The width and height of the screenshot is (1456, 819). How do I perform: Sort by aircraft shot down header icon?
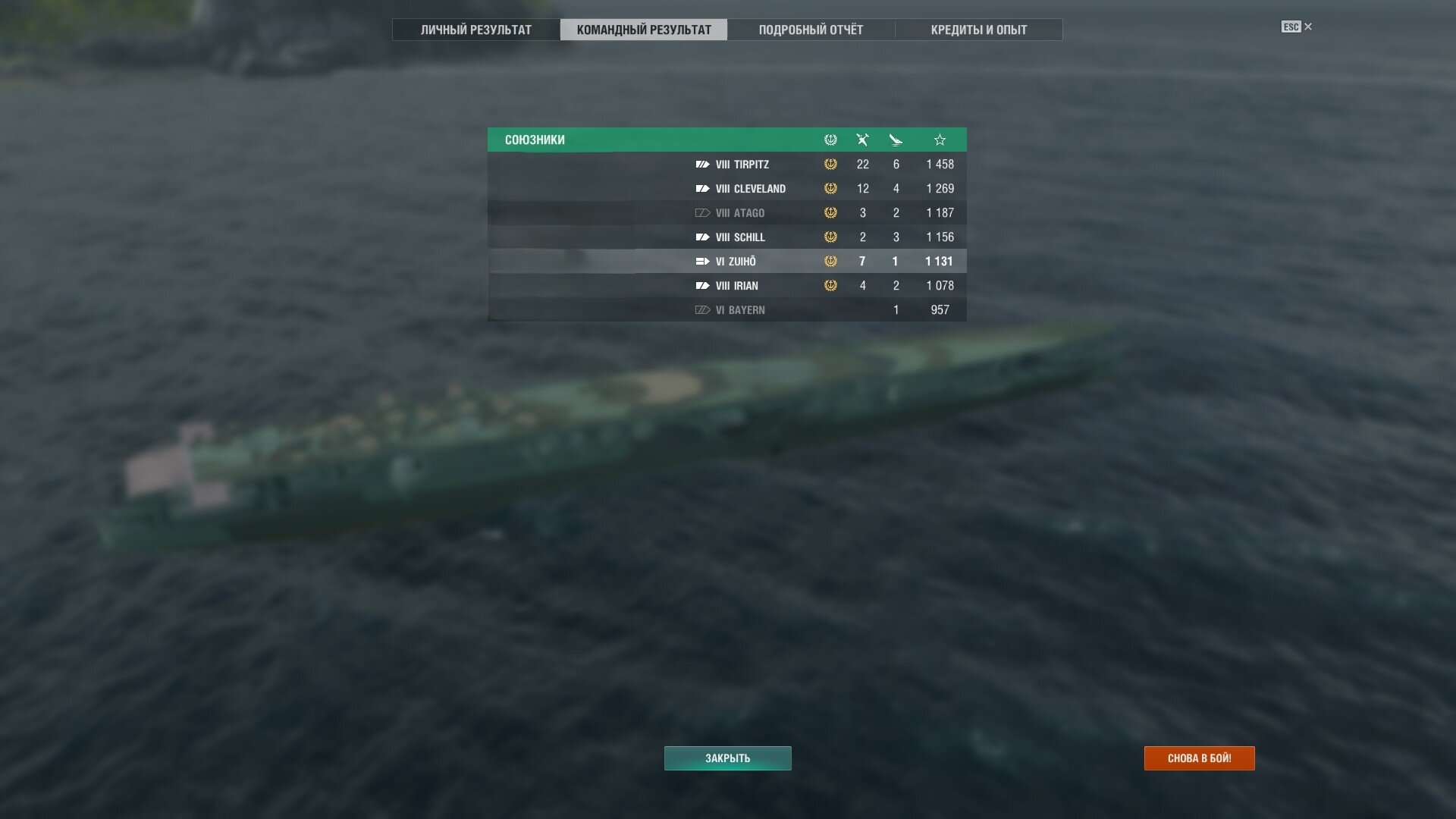[896, 140]
